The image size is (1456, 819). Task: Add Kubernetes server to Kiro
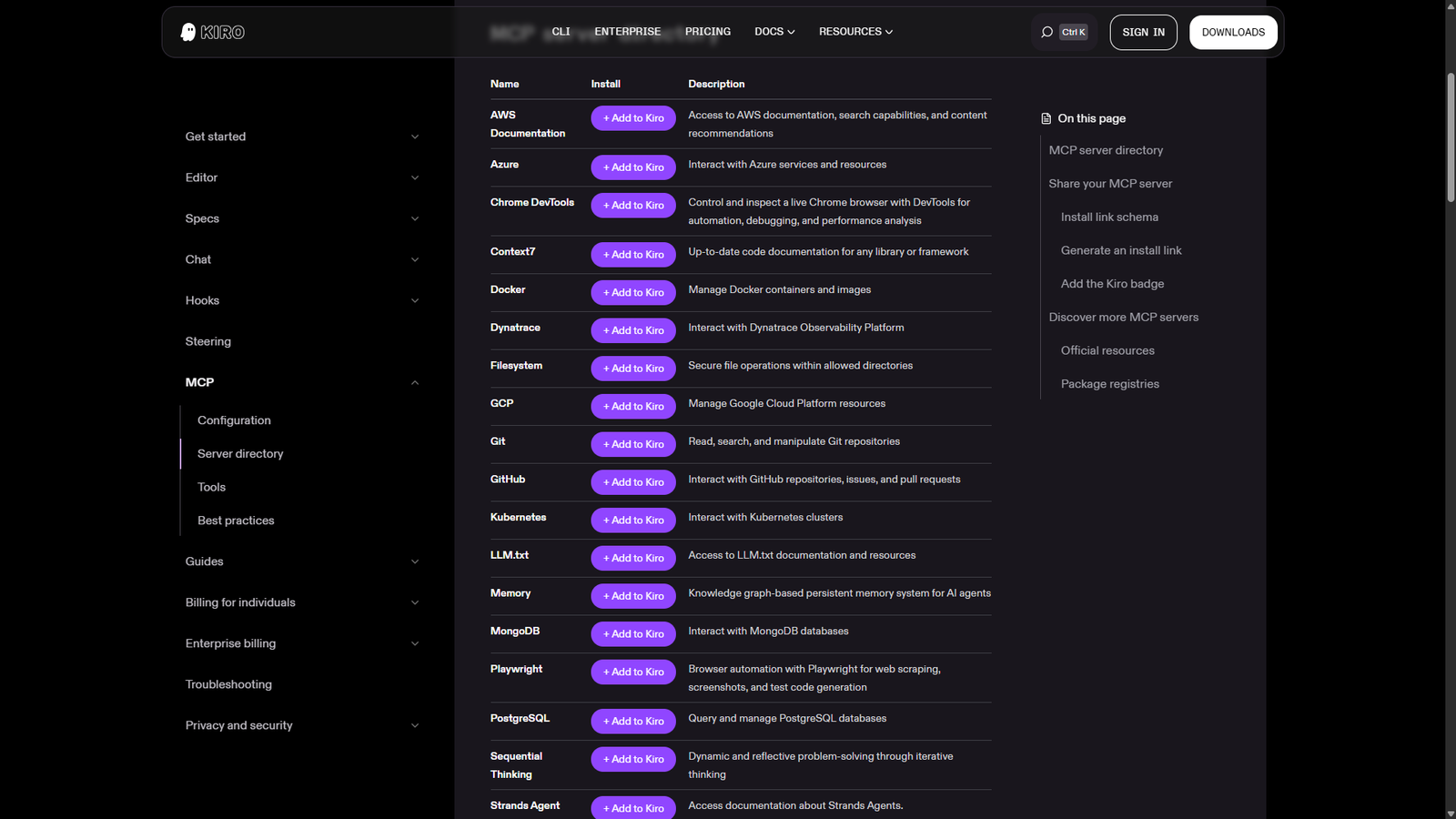click(633, 521)
